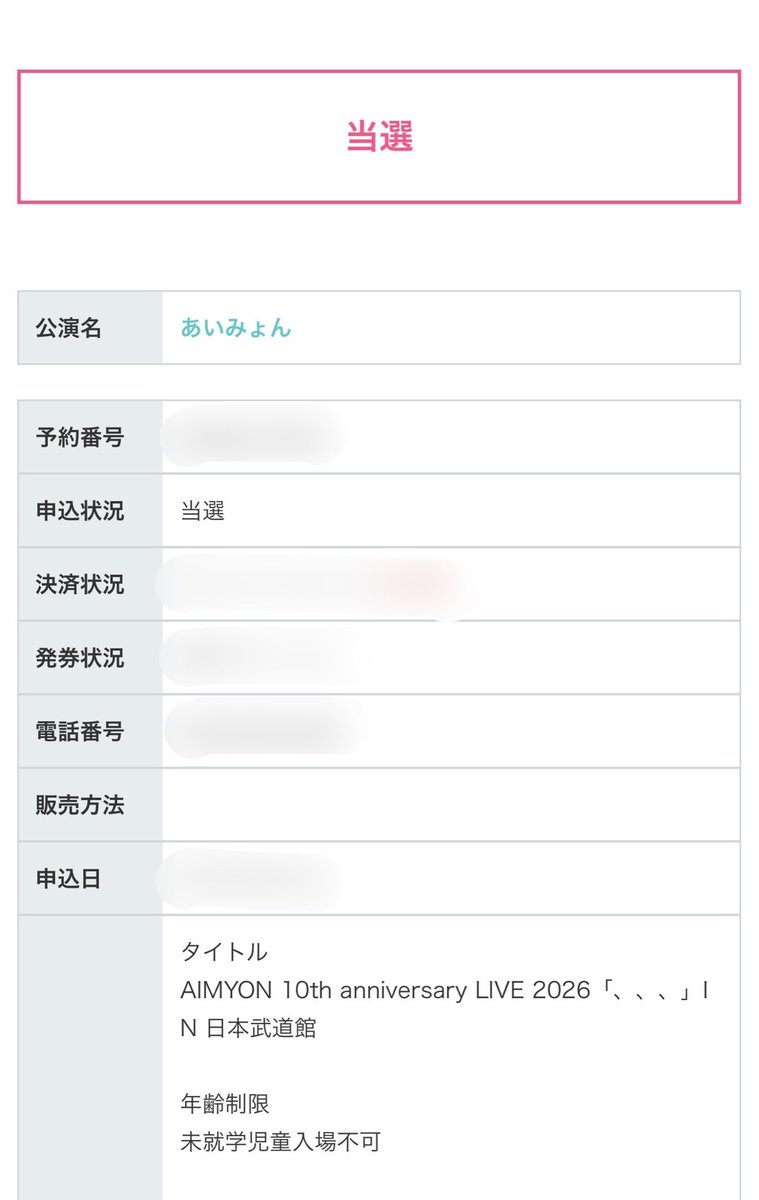Click the blurred 予約番号 value
This screenshot has height=1200, width=759.
tap(255, 437)
